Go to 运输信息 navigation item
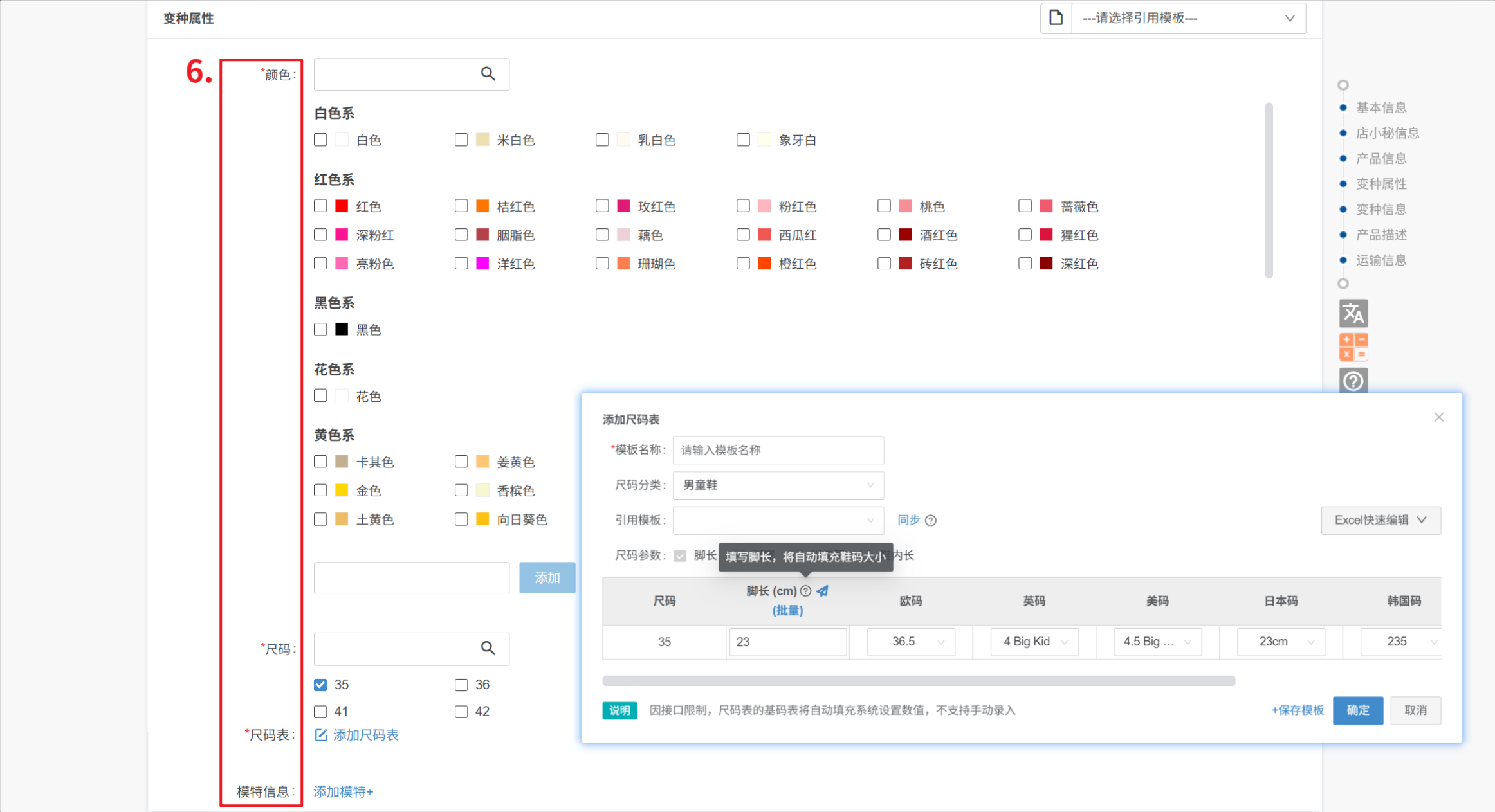The image size is (1495, 812). click(1380, 260)
